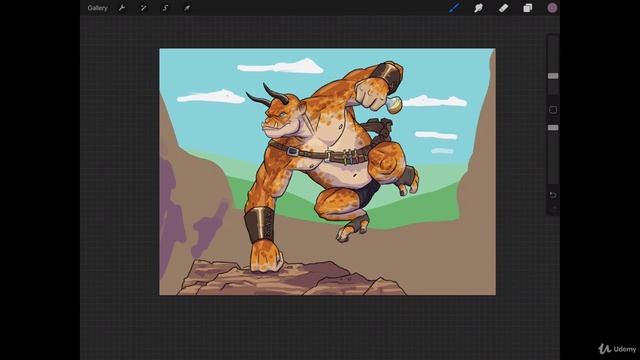Image resolution: width=640 pixels, height=360 pixels.
Task: Tap the monster artwork canvas
Action: point(327,172)
